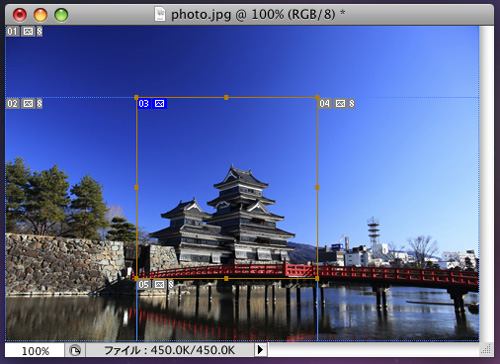500x364 pixels.
Task: Click the bottom-left corner handle of slice 03
Action: [x=136, y=278]
